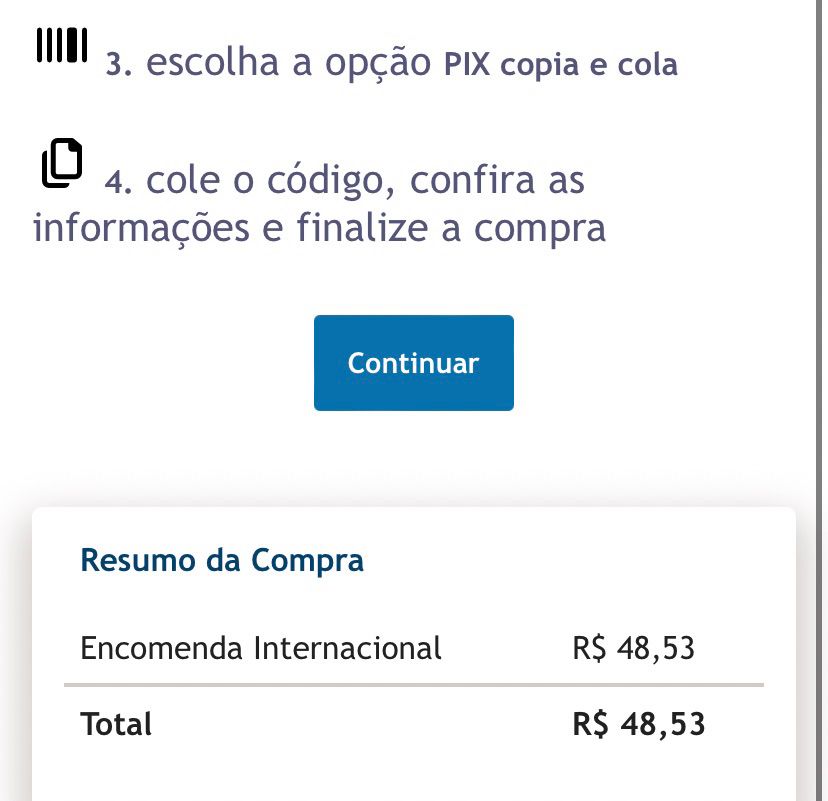This screenshot has width=828, height=801.
Task: Click the step number 3. label
Action: (x=118, y=64)
